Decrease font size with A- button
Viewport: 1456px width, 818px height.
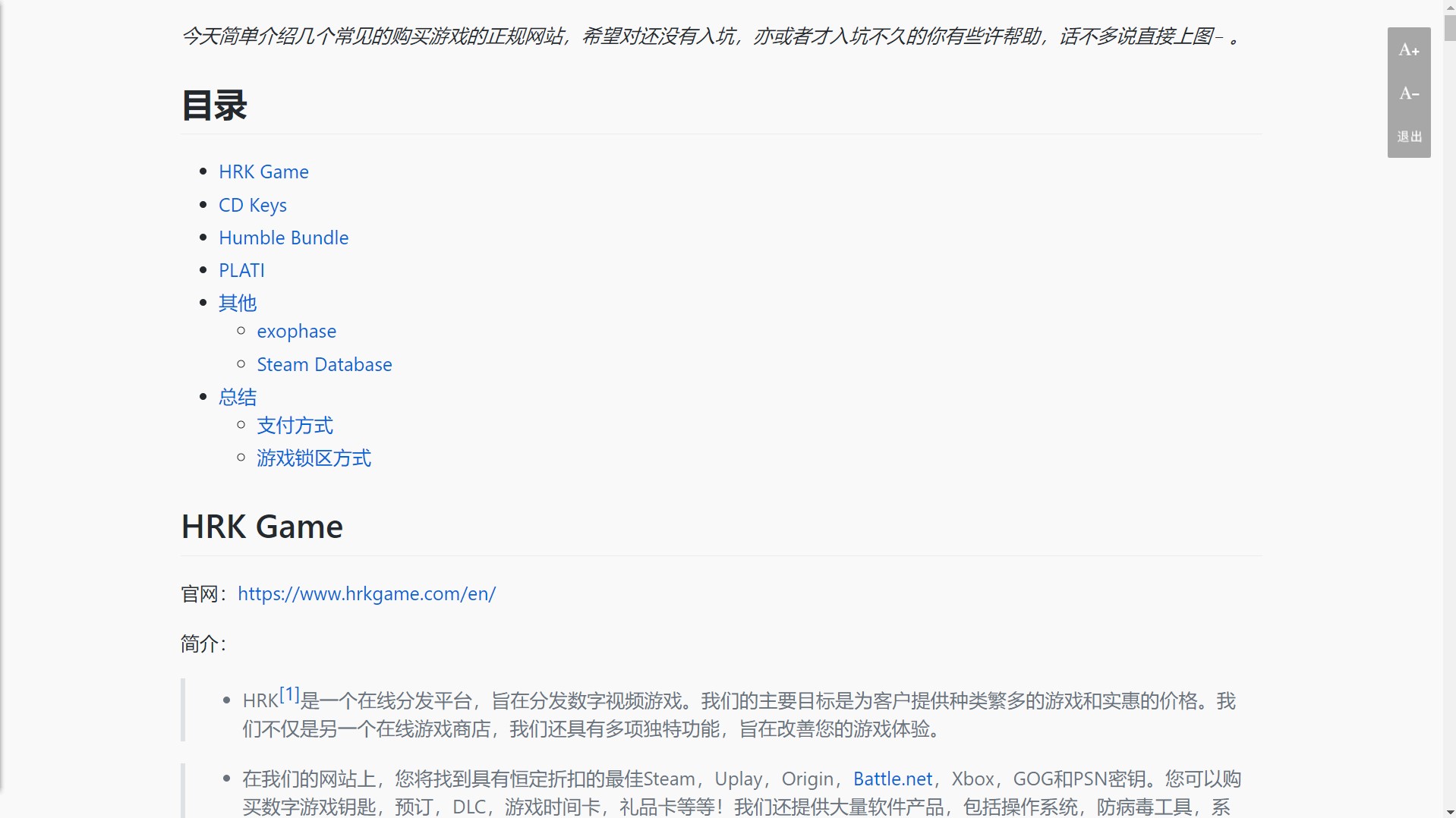1409,93
